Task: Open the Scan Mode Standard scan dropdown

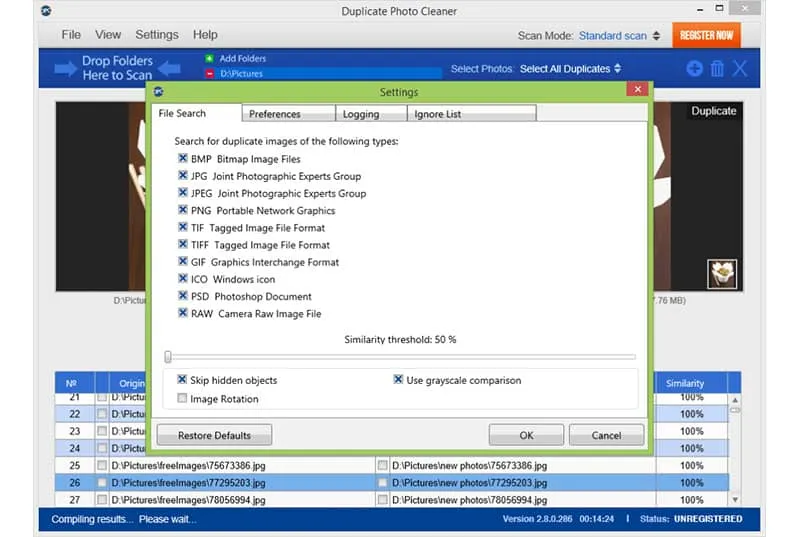Action: tap(619, 36)
